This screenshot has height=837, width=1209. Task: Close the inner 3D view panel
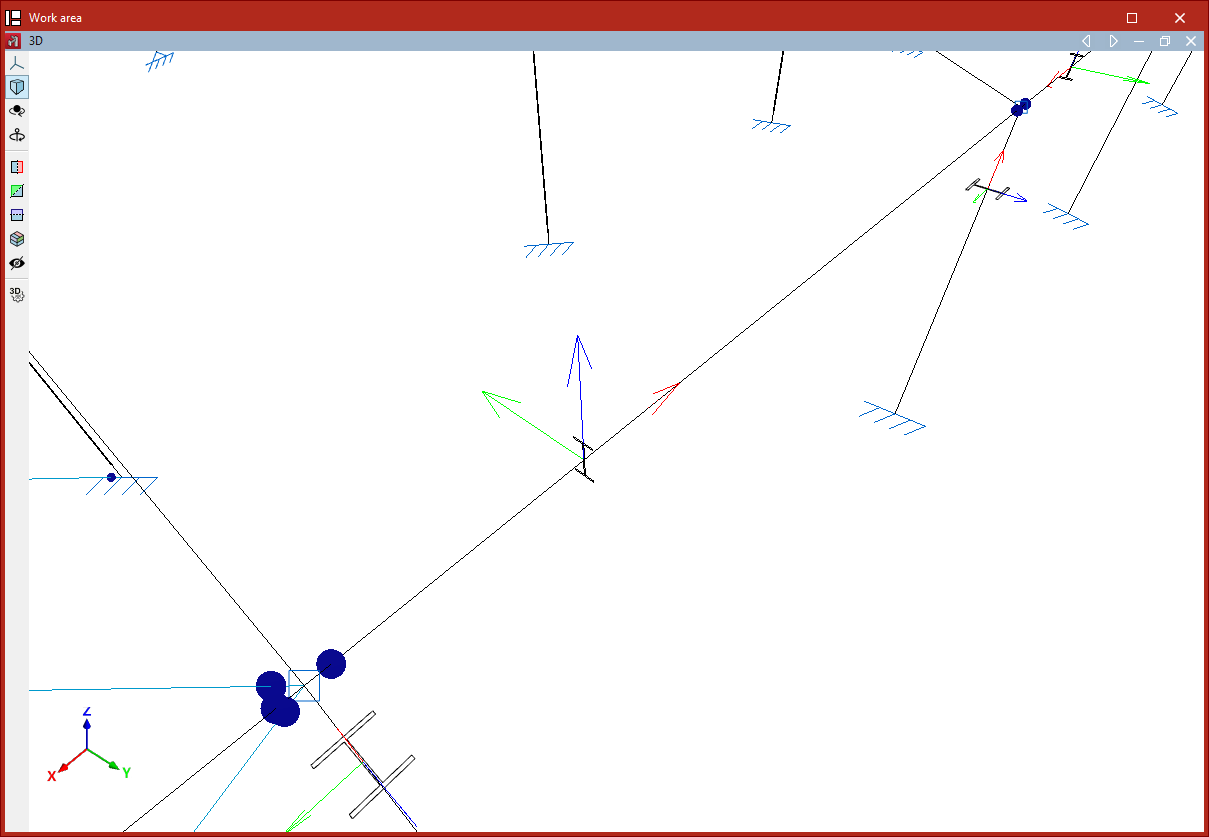pos(1191,41)
